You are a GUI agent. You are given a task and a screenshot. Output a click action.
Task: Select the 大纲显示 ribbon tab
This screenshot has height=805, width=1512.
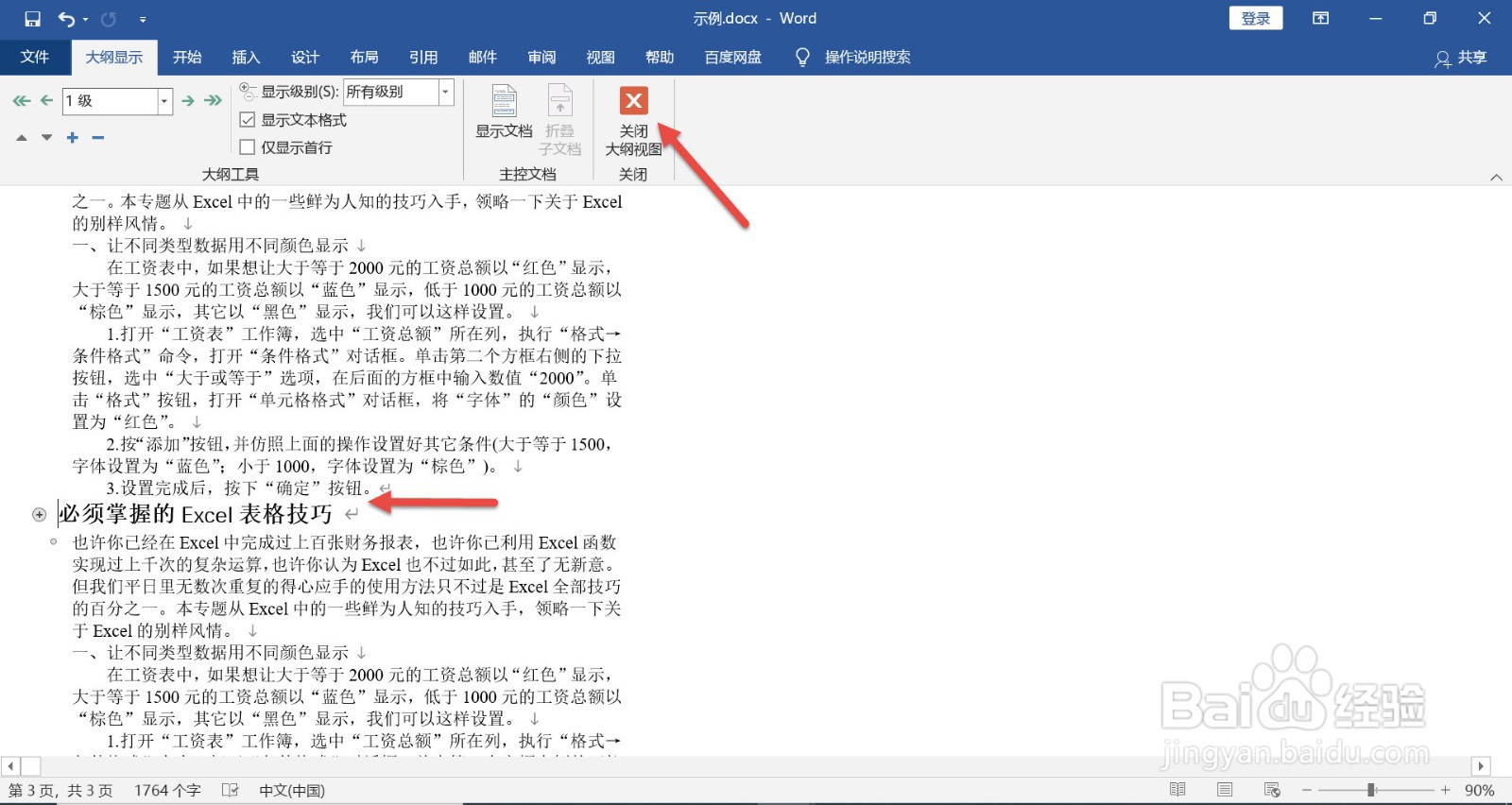[114, 57]
